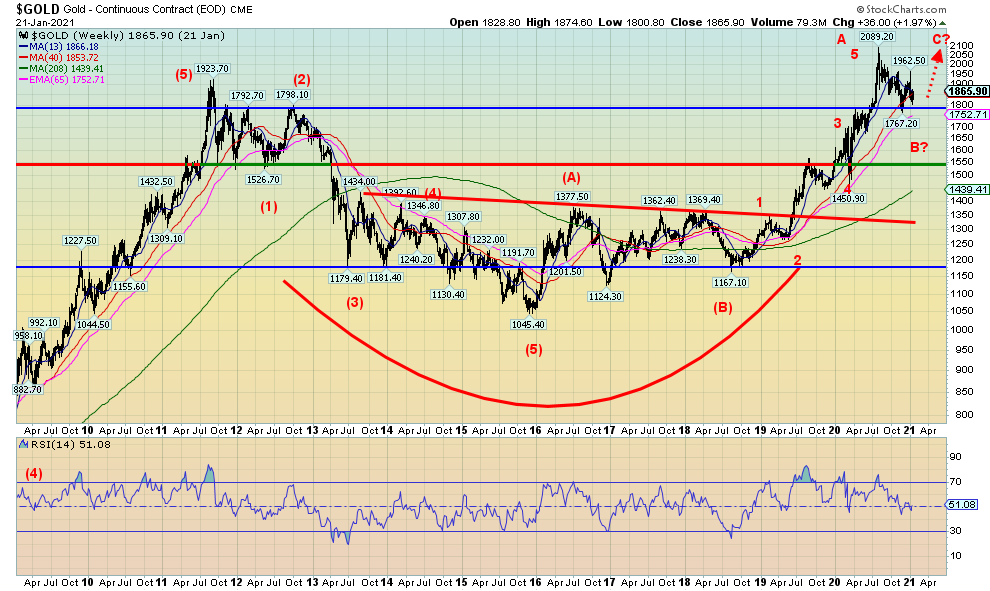The height and width of the screenshot is (591, 990).
Task: Select the red 'C?' wave label
Action: (x=941, y=40)
